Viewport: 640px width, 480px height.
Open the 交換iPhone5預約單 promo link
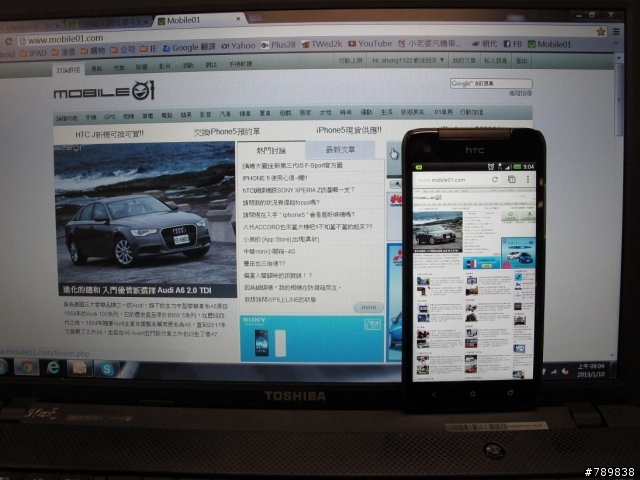pyautogui.click(x=227, y=131)
